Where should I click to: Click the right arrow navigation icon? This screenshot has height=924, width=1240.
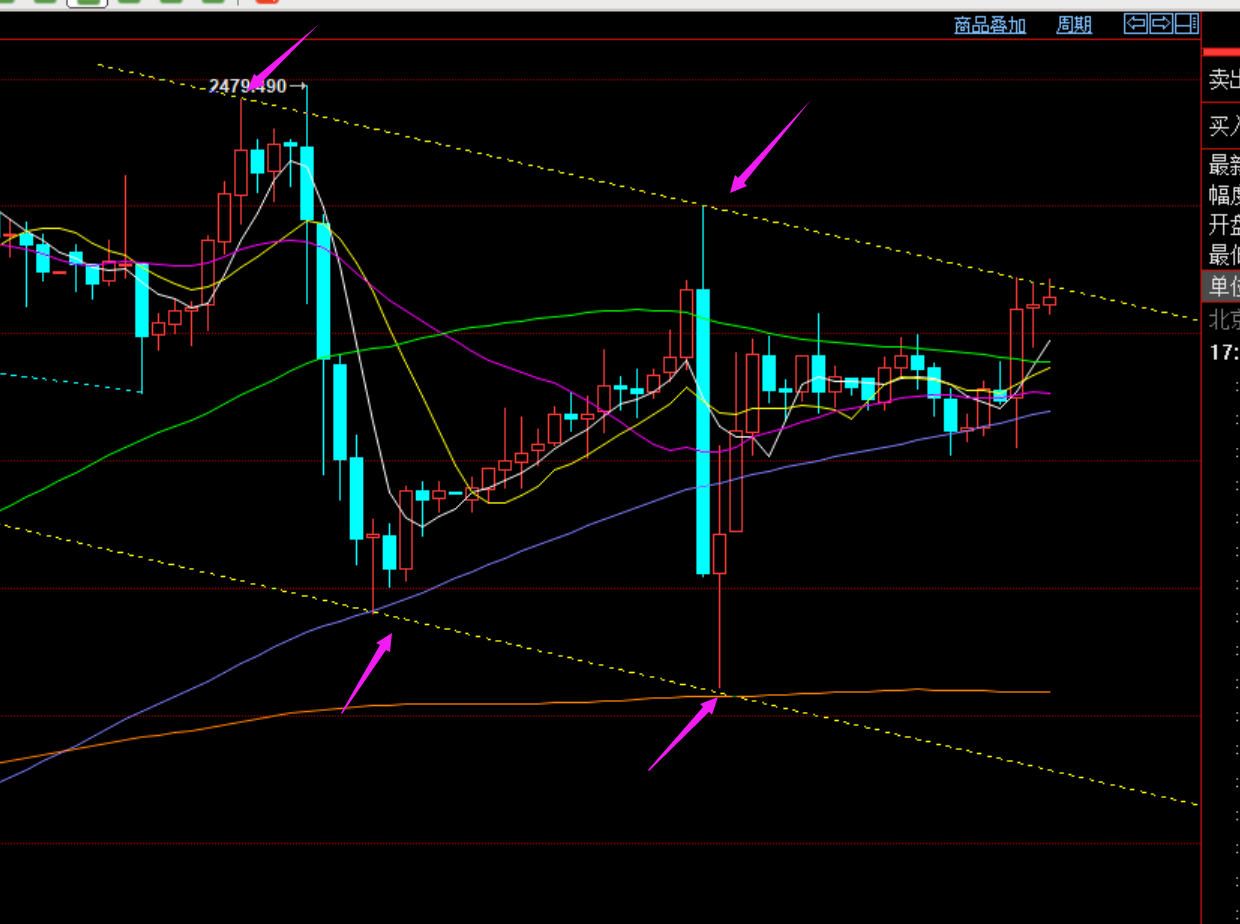click(x=1161, y=23)
